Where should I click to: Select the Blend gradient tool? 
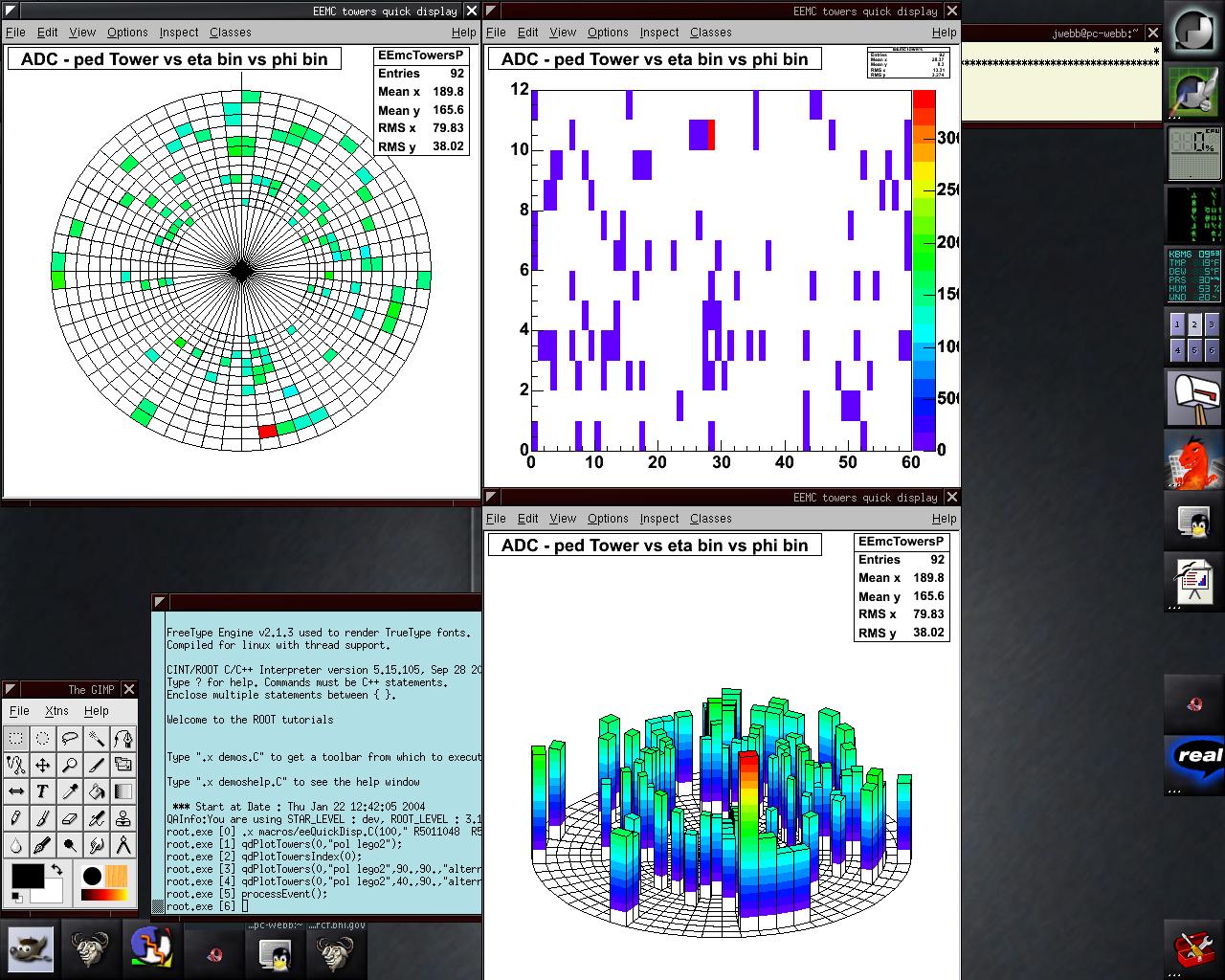[x=123, y=792]
